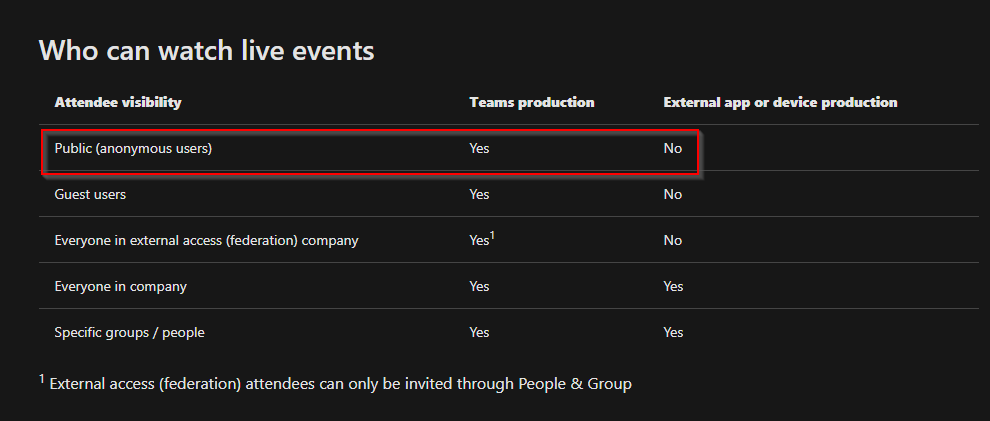Click 'Yes' in the Guest users row

coord(479,194)
